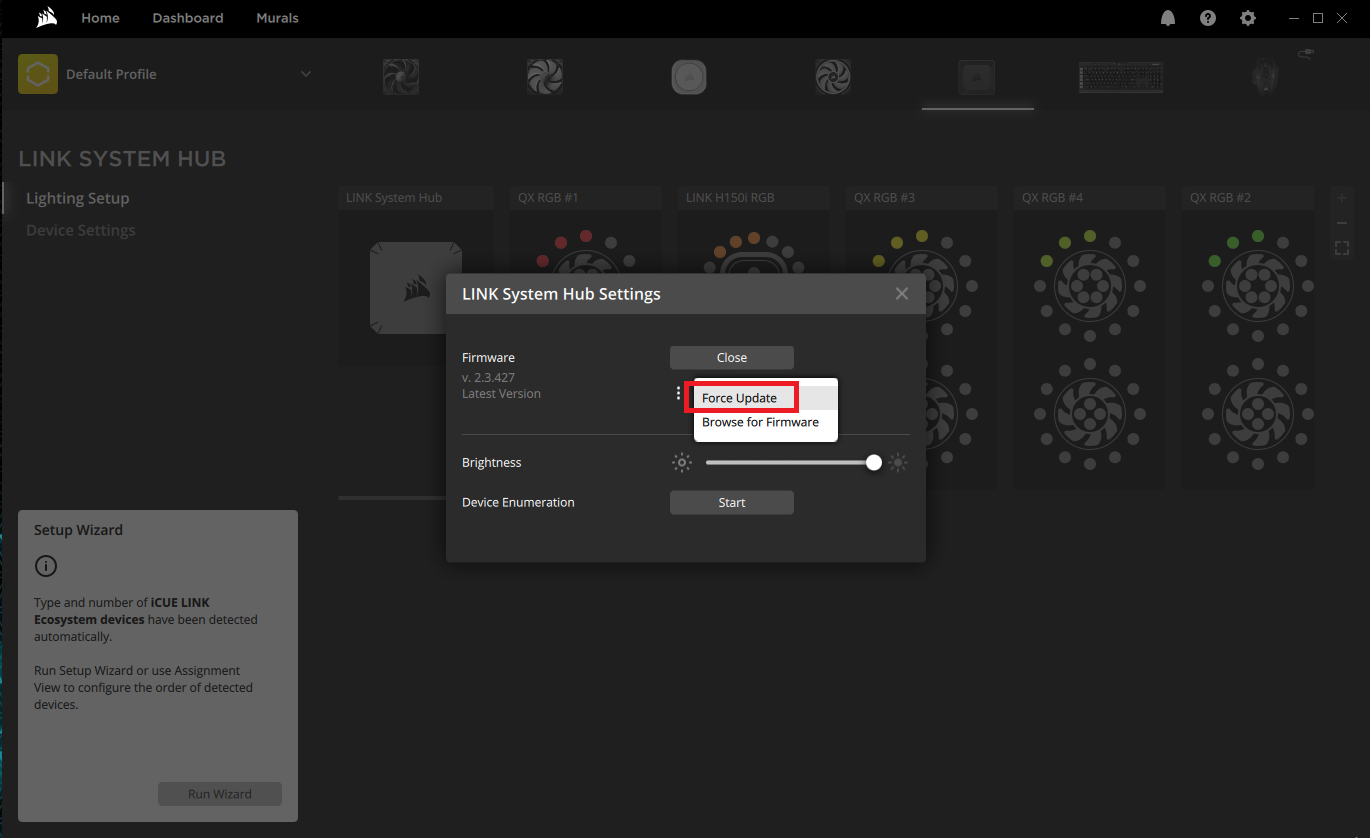Click the Brightness slider handle
Screen dimensions: 1370x838
[874, 462]
